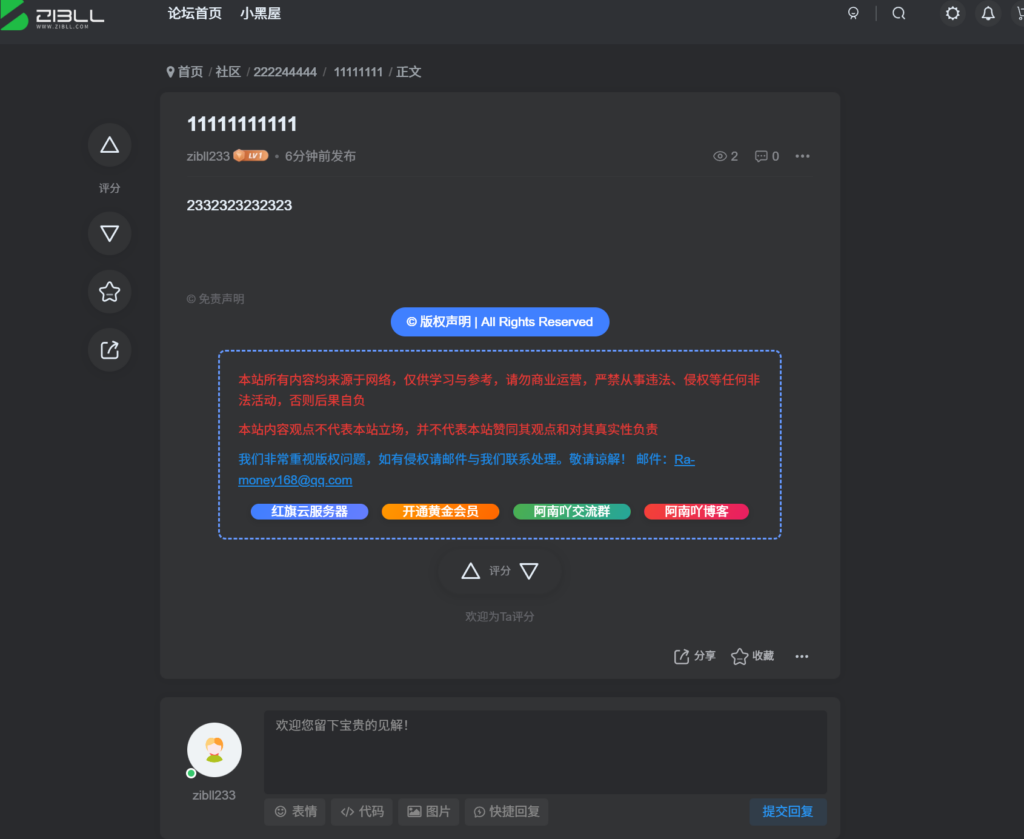Open the 小黑屋 menu item
Viewport: 1024px width, 839px height.
pyautogui.click(x=261, y=14)
